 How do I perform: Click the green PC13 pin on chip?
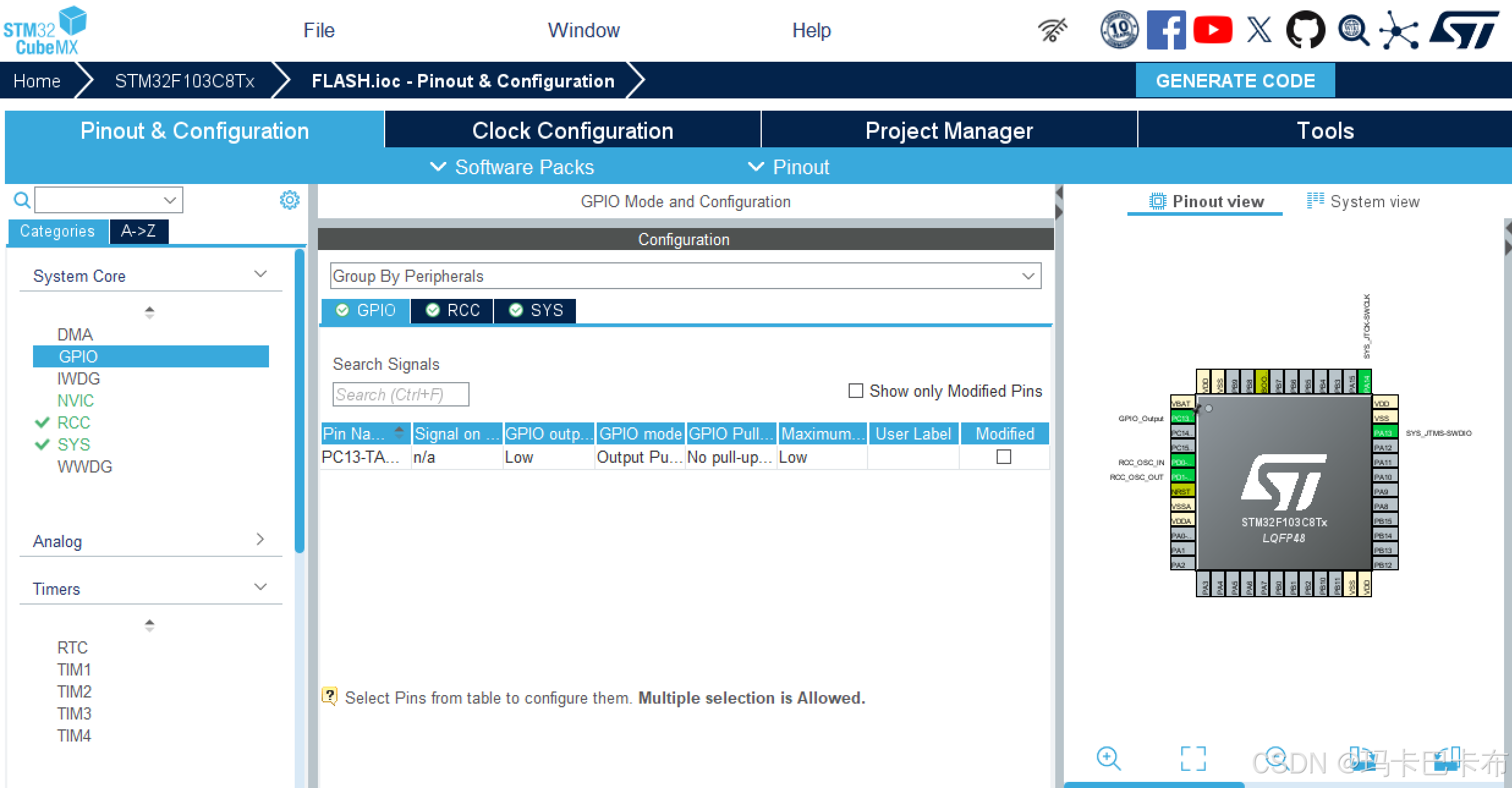point(1181,418)
